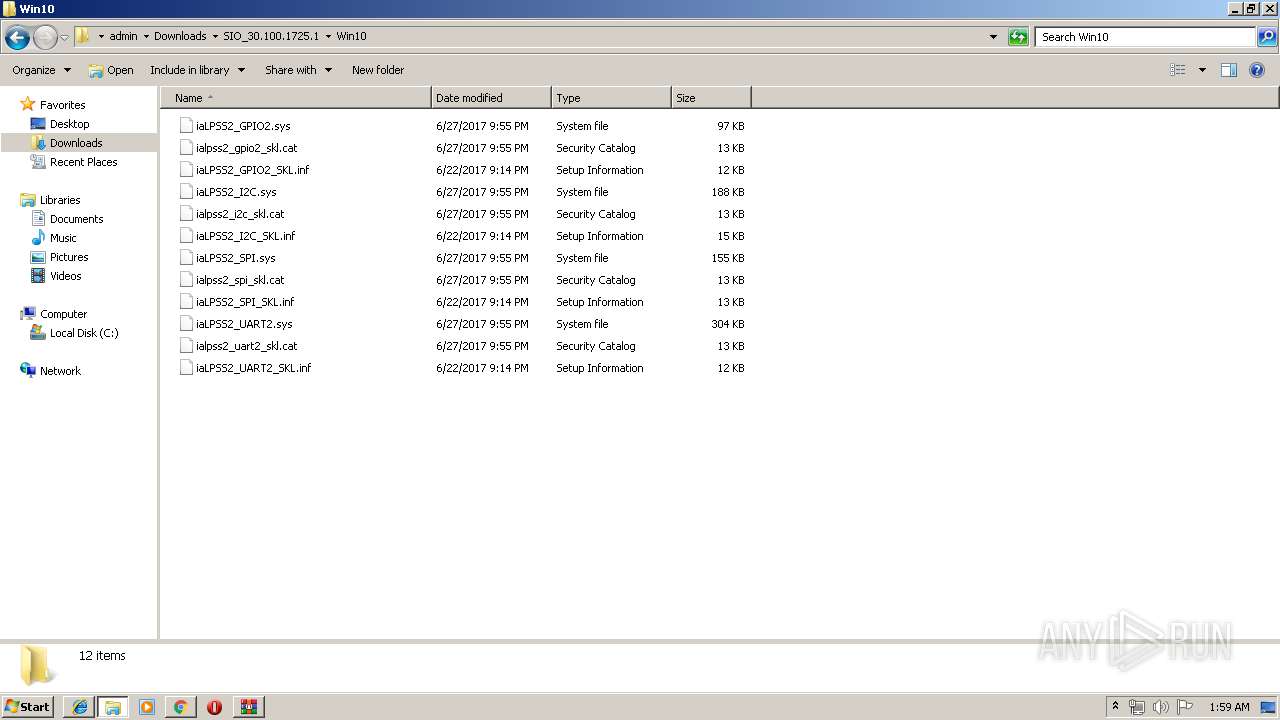1280x720 pixels.
Task: Select the iaLPSS2_UART2.sys file icon
Action: tap(186, 324)
